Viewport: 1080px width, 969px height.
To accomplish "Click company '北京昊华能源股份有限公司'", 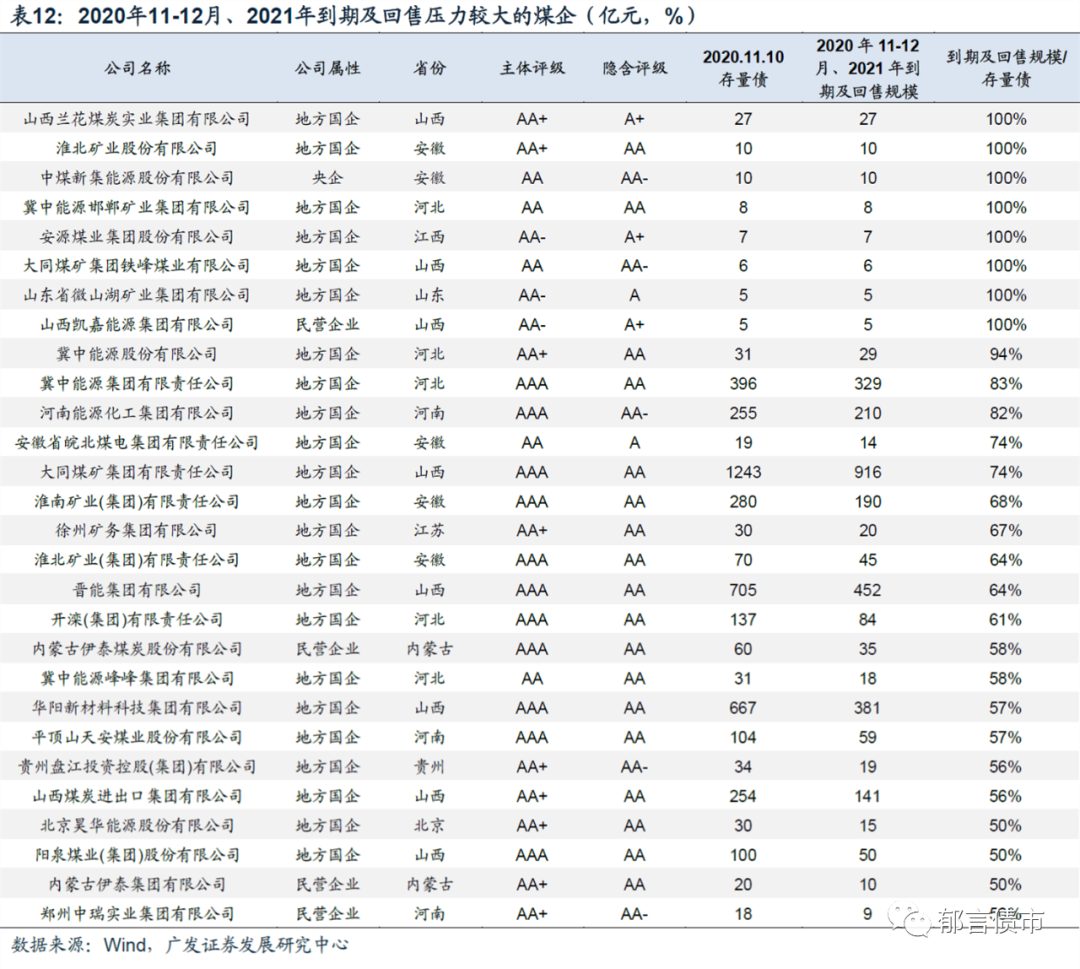I will pos(137,826).
